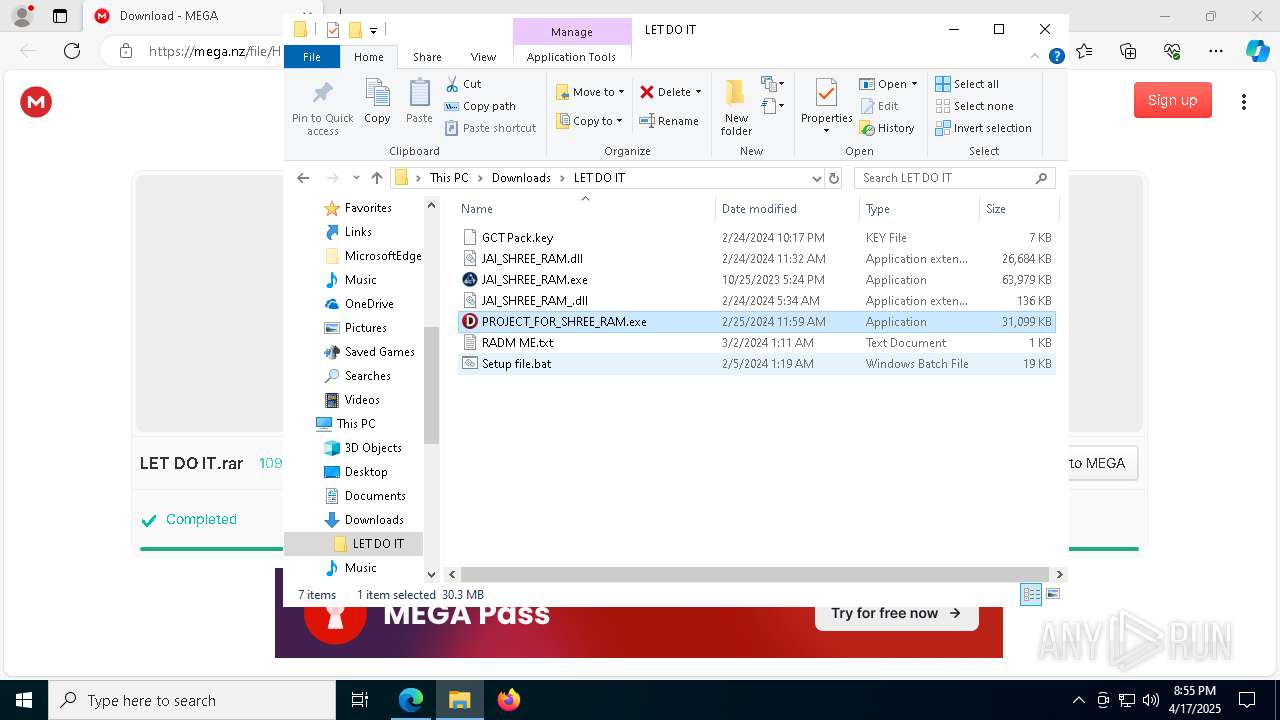
Task: Click the red Delete icon
Action: pyautogui.click(x=647, y=92)
